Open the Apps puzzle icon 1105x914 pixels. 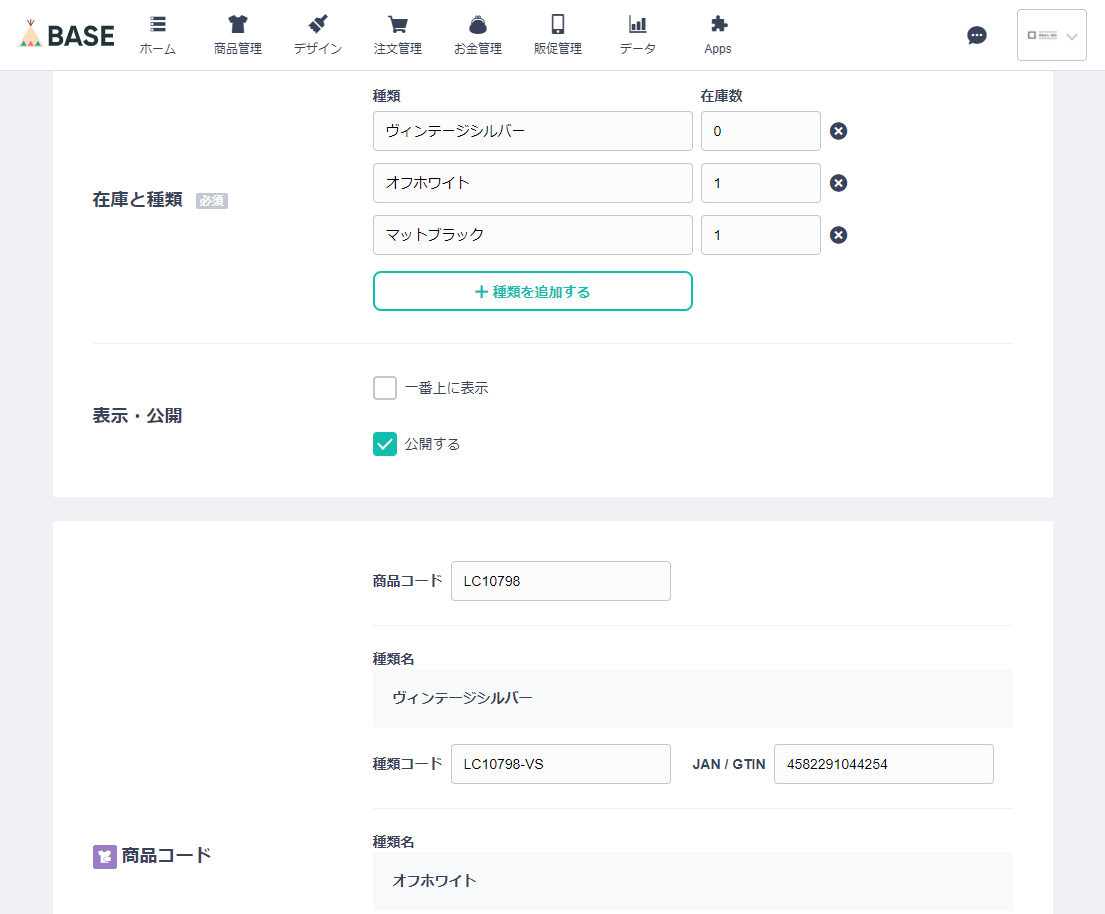pos(717,25)
